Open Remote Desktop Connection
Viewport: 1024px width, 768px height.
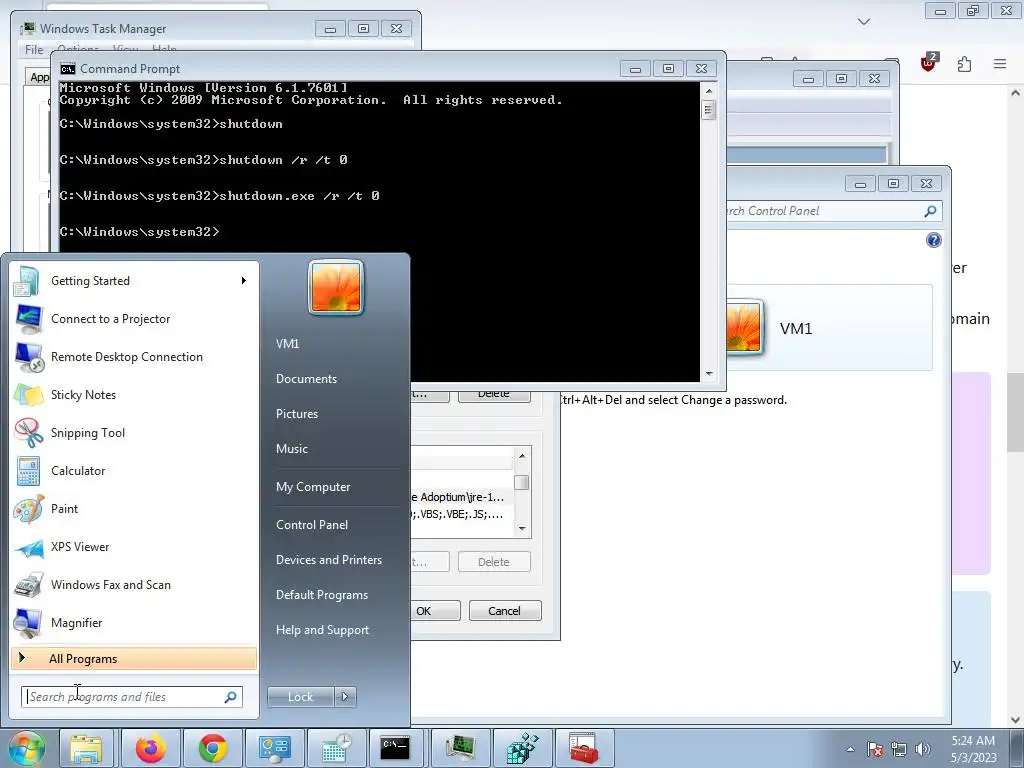point(134,357)
